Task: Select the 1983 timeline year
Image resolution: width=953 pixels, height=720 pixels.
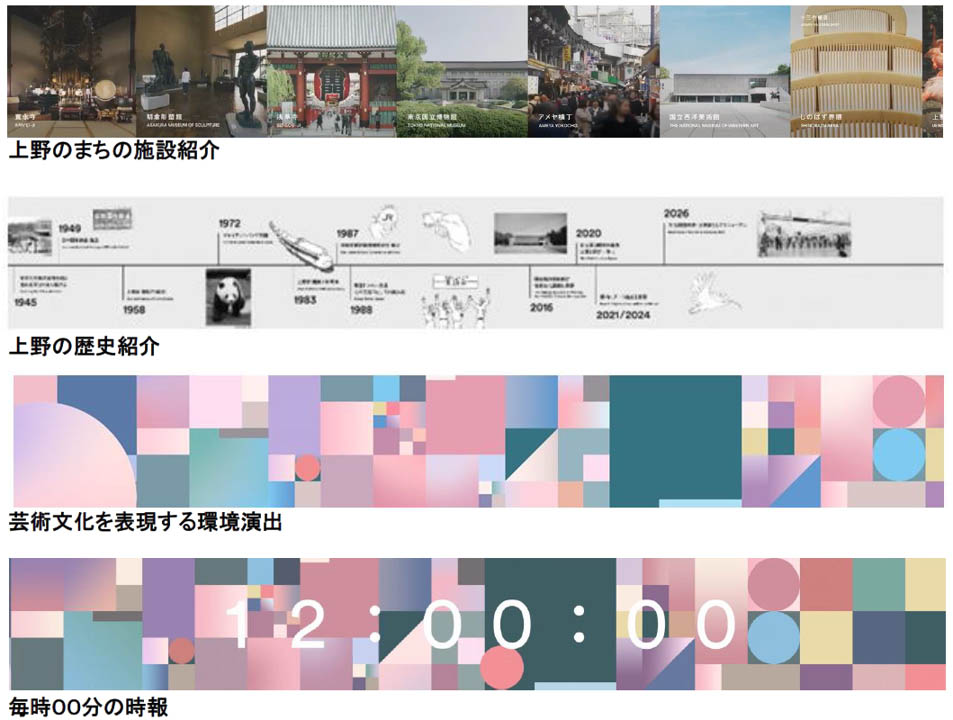Action: click(305, 300)
